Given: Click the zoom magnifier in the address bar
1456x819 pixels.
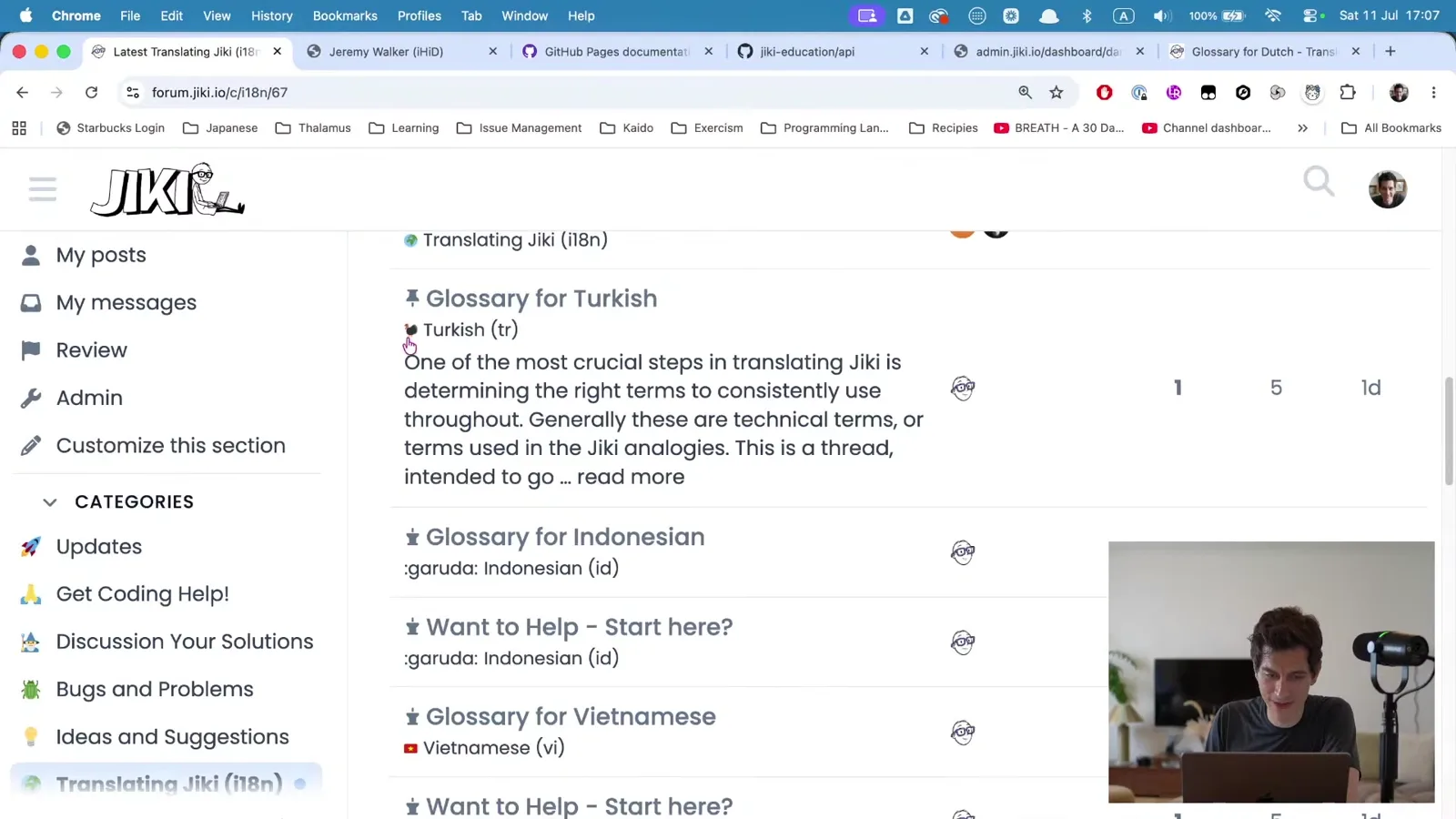Looking at the screenshot, I should (x=1026, y=92).
